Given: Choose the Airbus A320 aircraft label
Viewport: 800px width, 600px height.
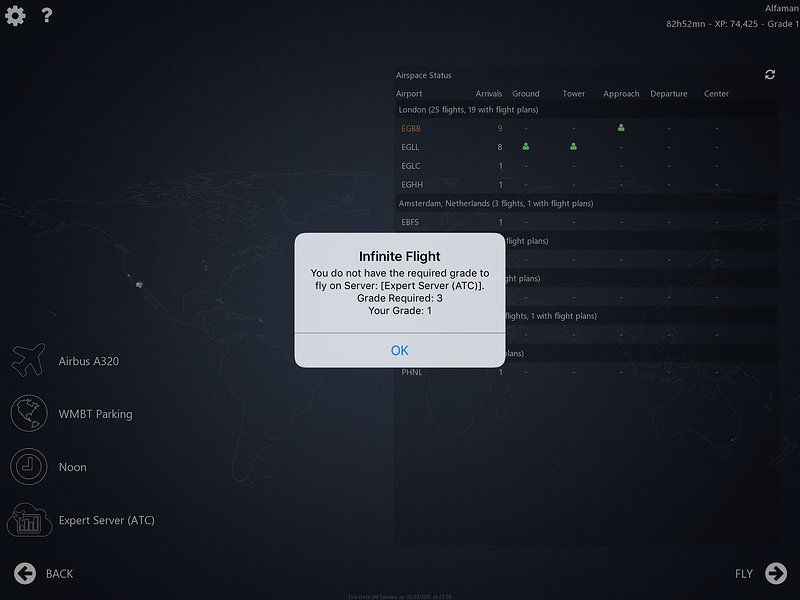Looking at the screenshot, I should click(x=89, y=361).
